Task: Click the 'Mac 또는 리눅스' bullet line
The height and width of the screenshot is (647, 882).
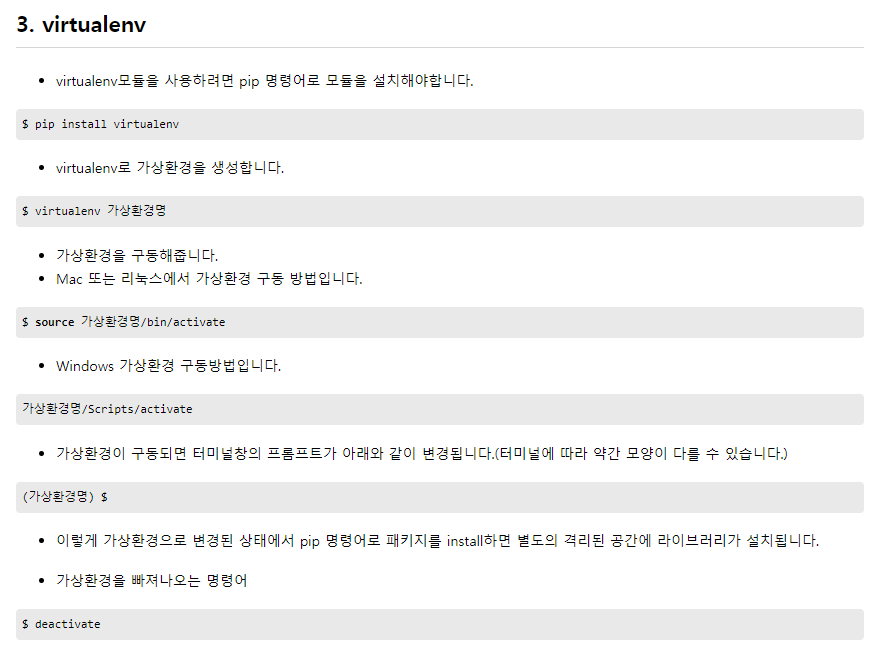Action: [x=209, y=278]
